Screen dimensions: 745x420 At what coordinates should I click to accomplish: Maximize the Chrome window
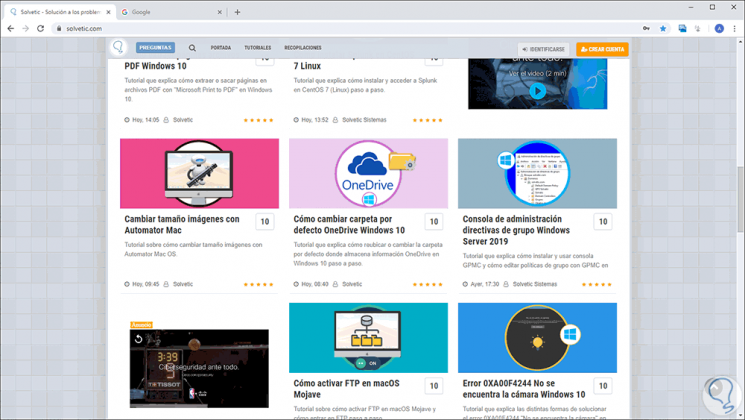click(712, 7)
